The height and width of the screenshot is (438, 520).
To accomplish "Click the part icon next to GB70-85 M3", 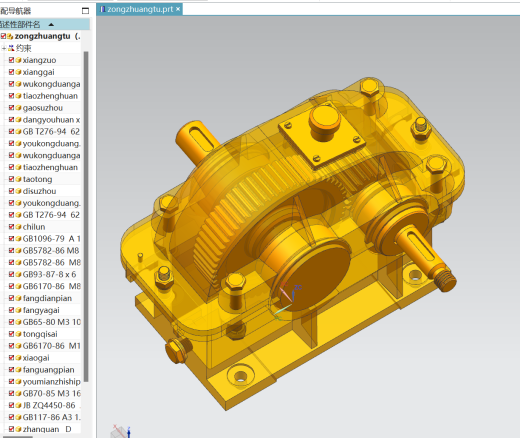I will pos(18,393).
